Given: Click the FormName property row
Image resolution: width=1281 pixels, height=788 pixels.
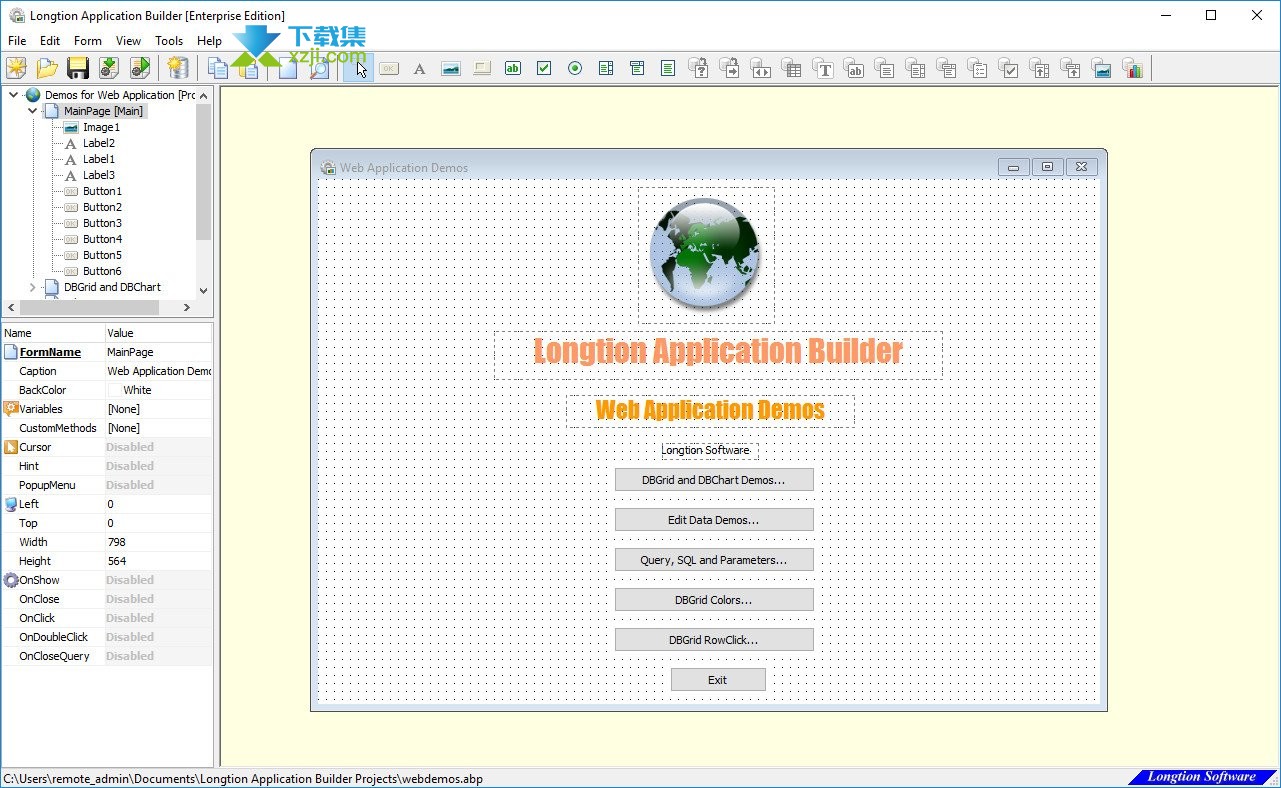Looking at the screenshot, I should pos(107,352).
